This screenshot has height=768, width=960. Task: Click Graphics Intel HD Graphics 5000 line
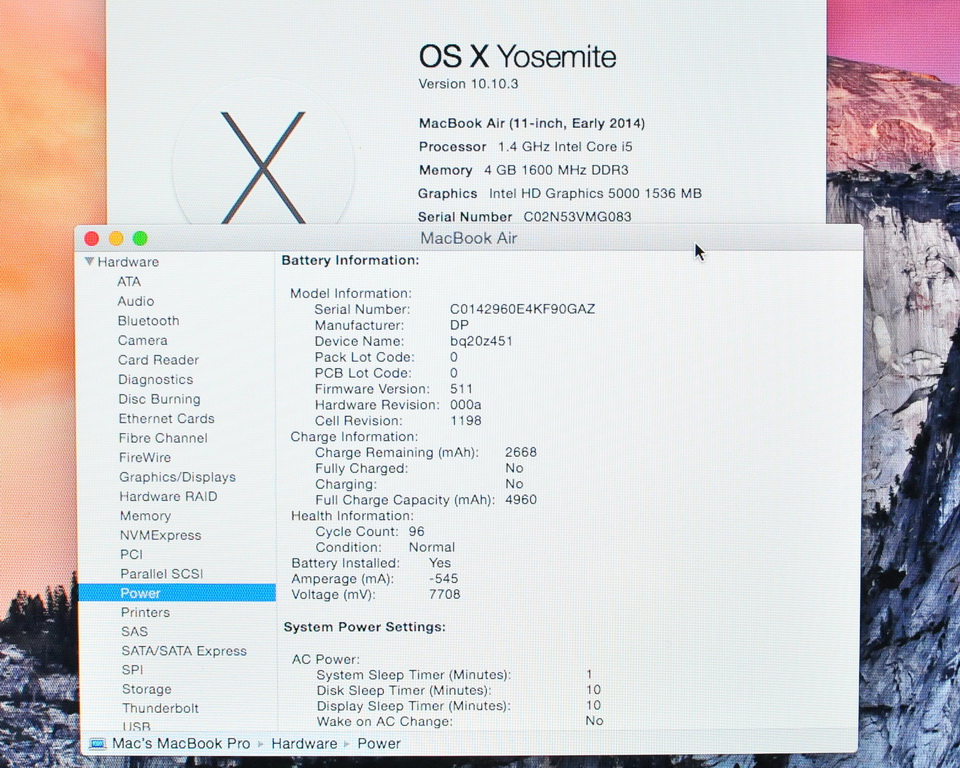(560, 194)
